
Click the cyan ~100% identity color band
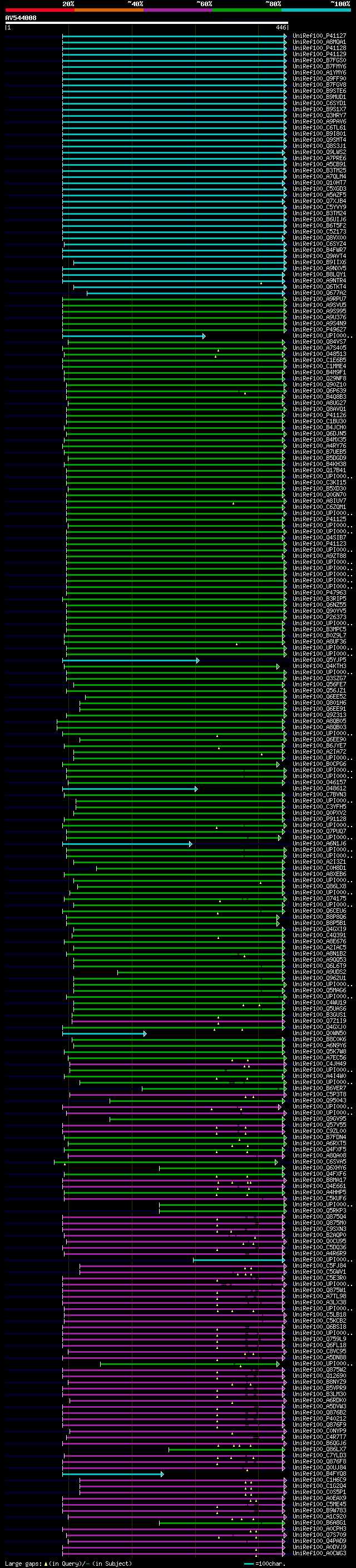(x=315, y=10)
